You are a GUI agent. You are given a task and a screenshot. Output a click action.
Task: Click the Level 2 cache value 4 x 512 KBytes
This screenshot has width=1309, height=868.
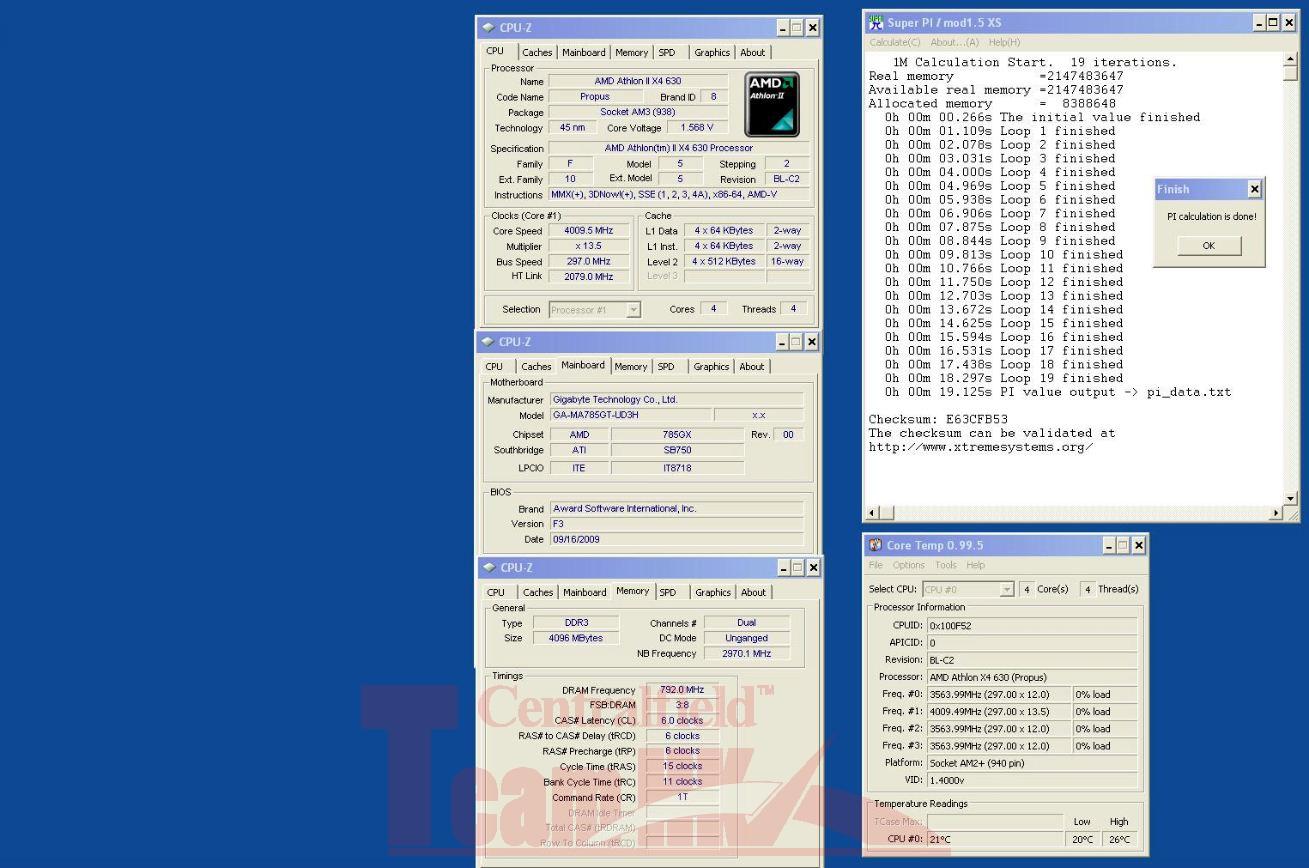click(724, 262)
